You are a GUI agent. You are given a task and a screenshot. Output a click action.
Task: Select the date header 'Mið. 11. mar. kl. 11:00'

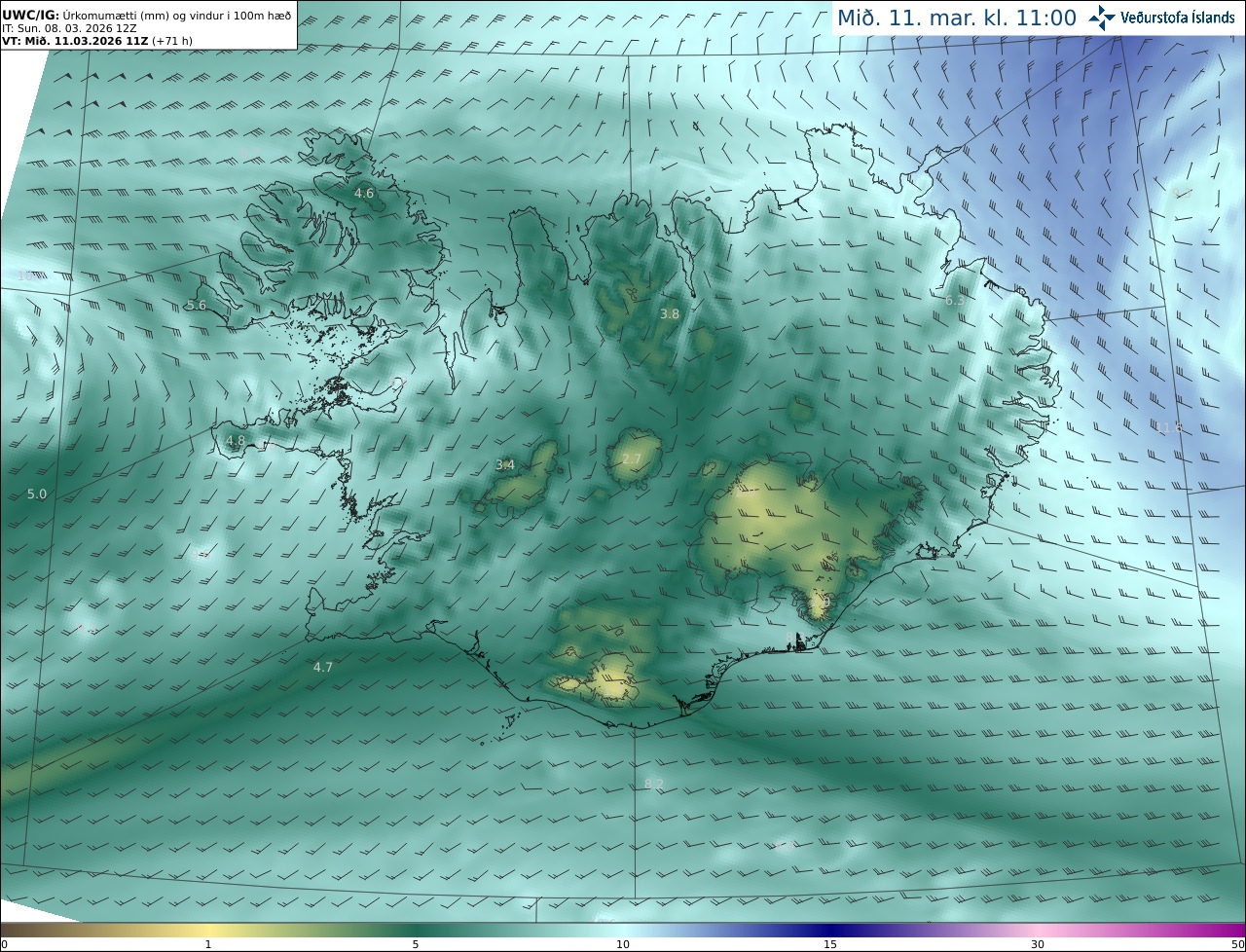(957, 18)
